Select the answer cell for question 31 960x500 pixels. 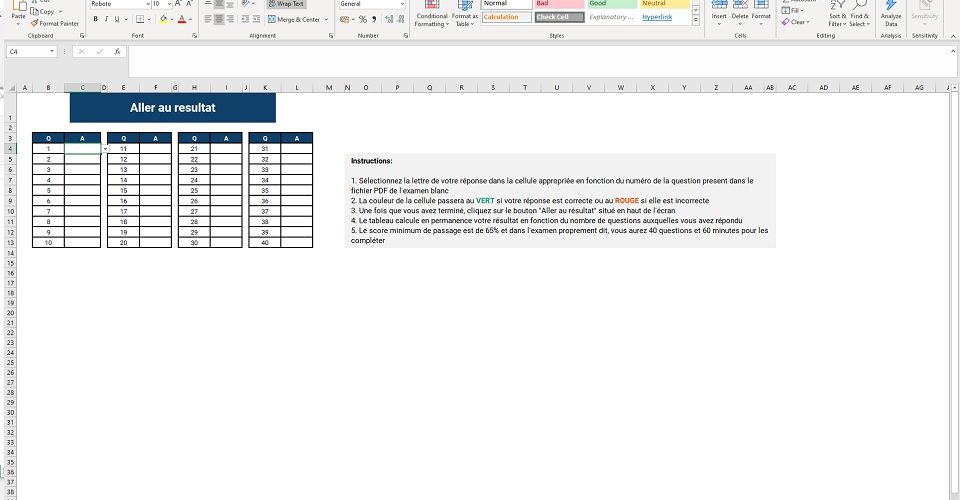[x=297, y=149]
